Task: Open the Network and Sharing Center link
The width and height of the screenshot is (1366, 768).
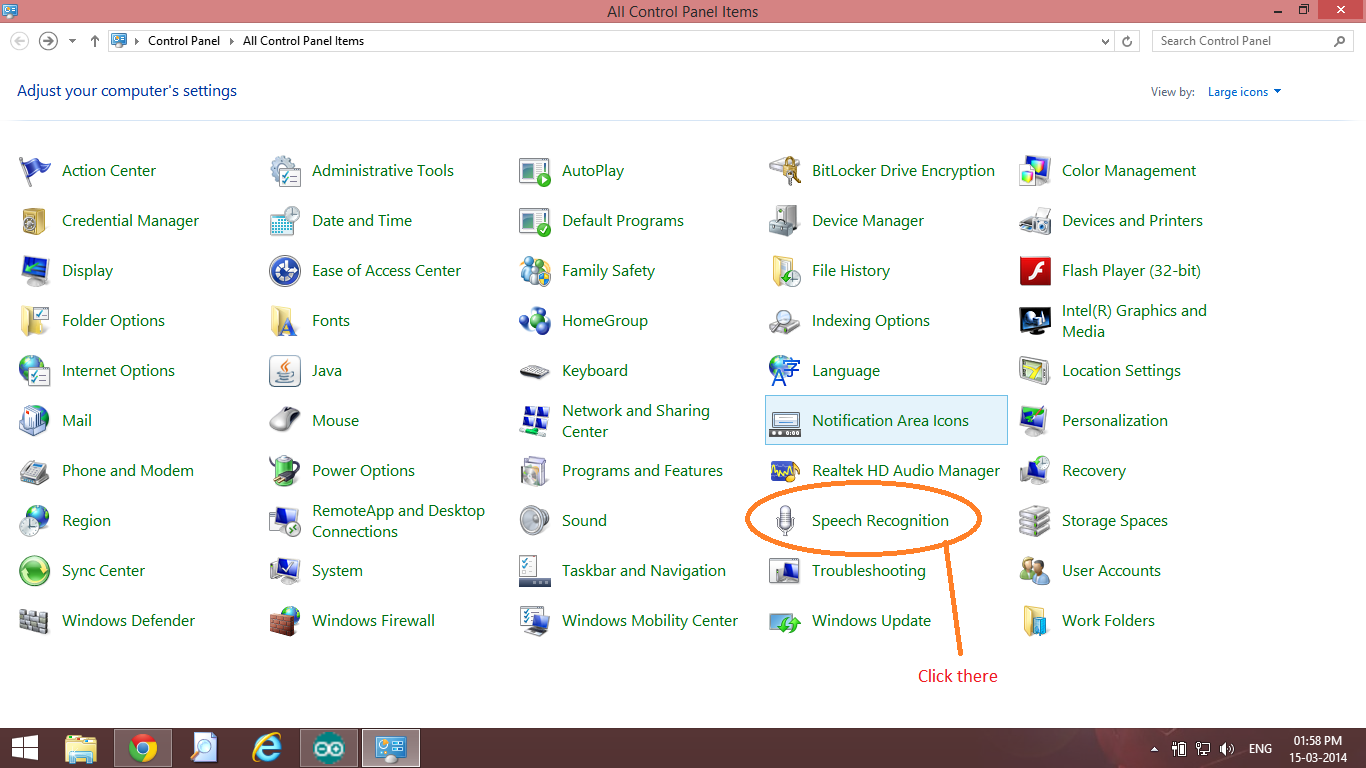Action: click(x=636, y=421)
